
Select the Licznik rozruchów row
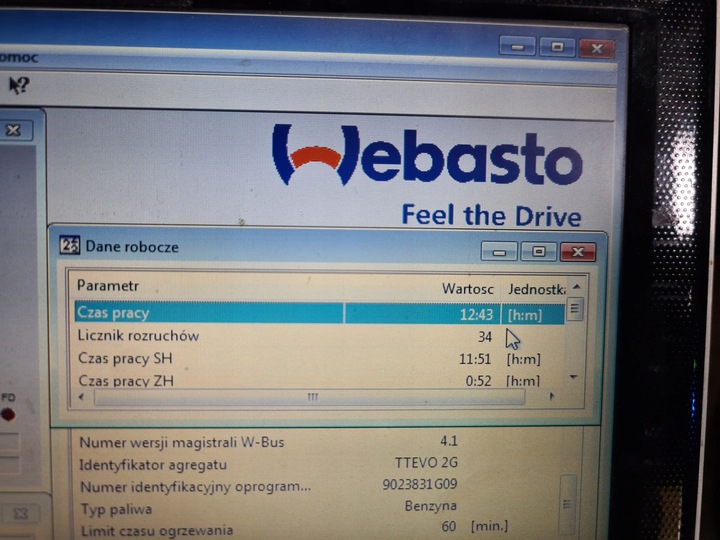click(x=320, y=336)
